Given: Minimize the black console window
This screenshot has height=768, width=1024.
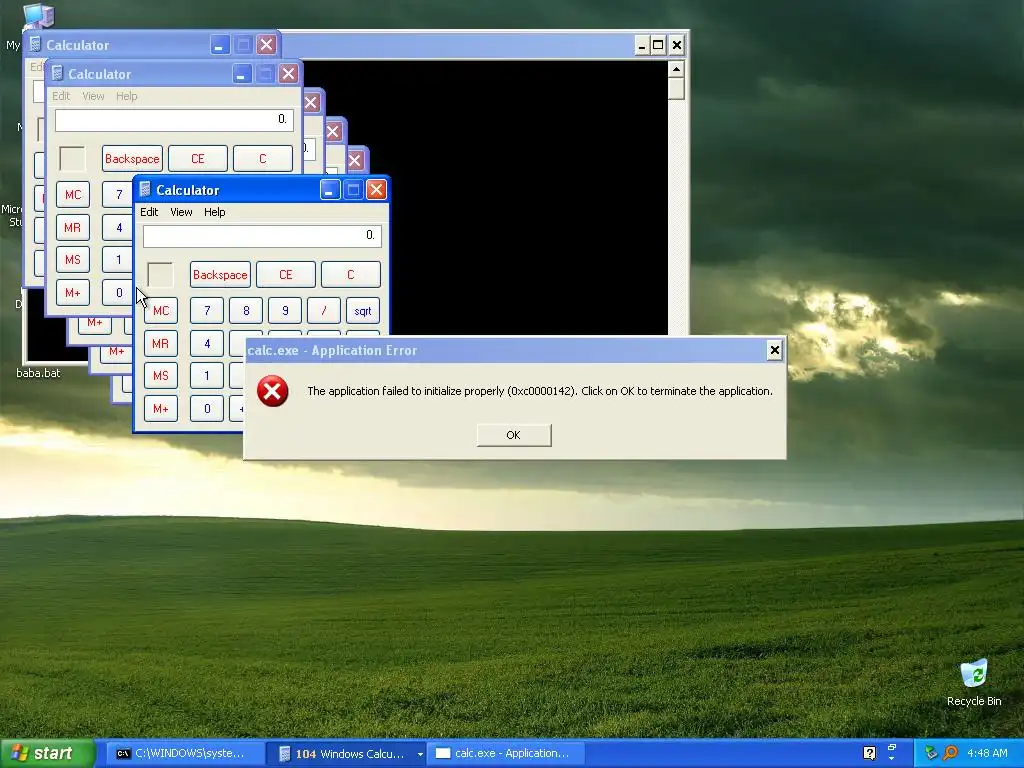Looking at the screenshot, I should click(x=642, y=45).
